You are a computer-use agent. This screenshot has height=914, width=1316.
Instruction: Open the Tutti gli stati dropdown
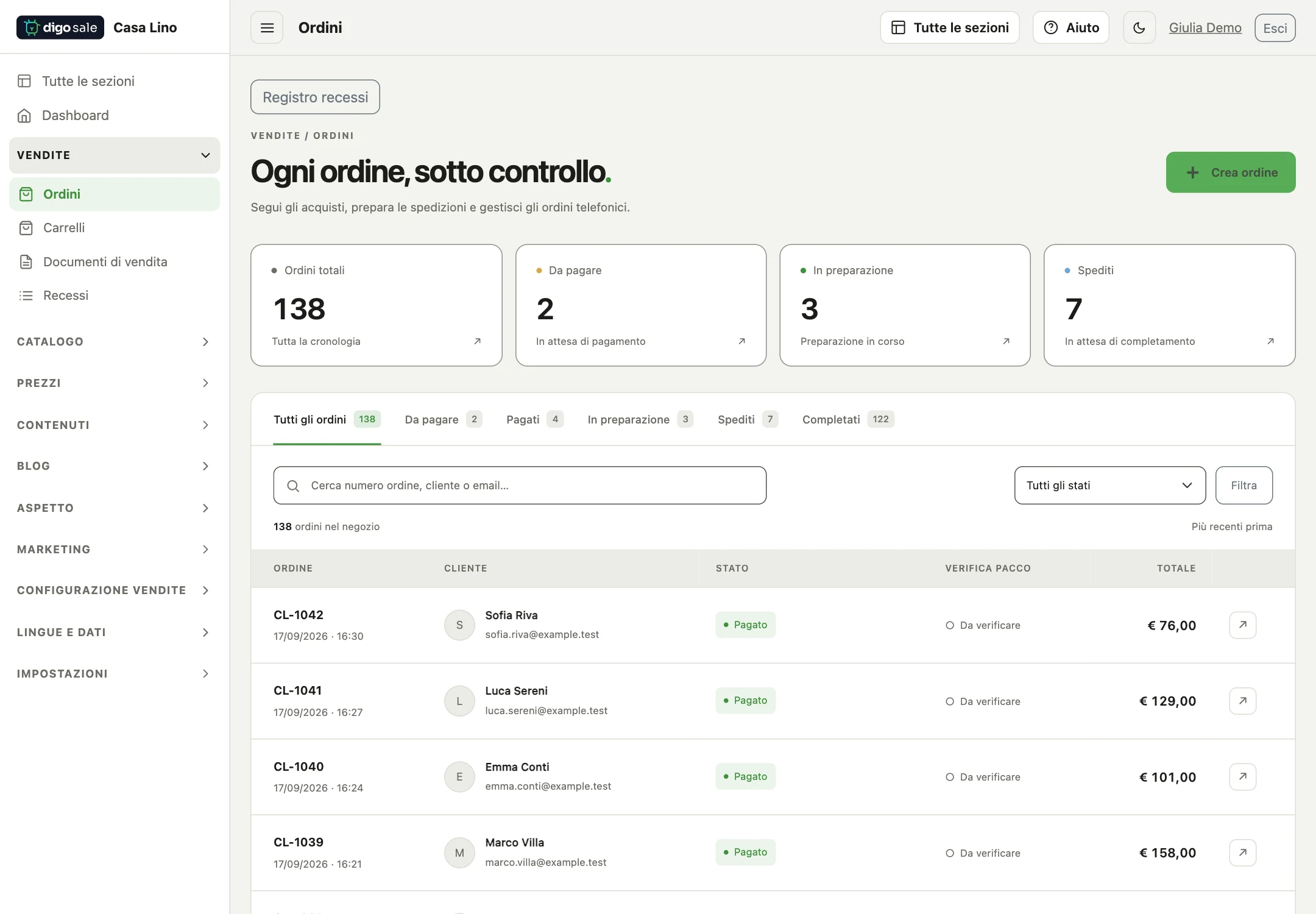tap(1109, 486)
